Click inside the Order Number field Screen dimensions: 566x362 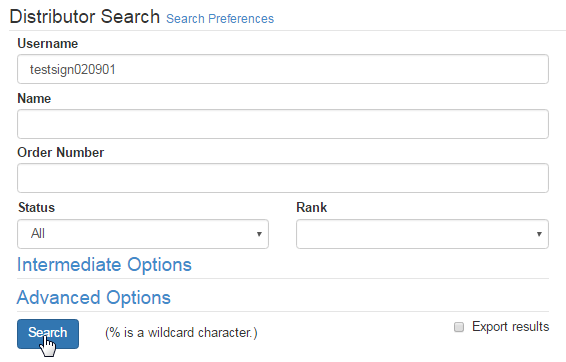tap(283, 178)
